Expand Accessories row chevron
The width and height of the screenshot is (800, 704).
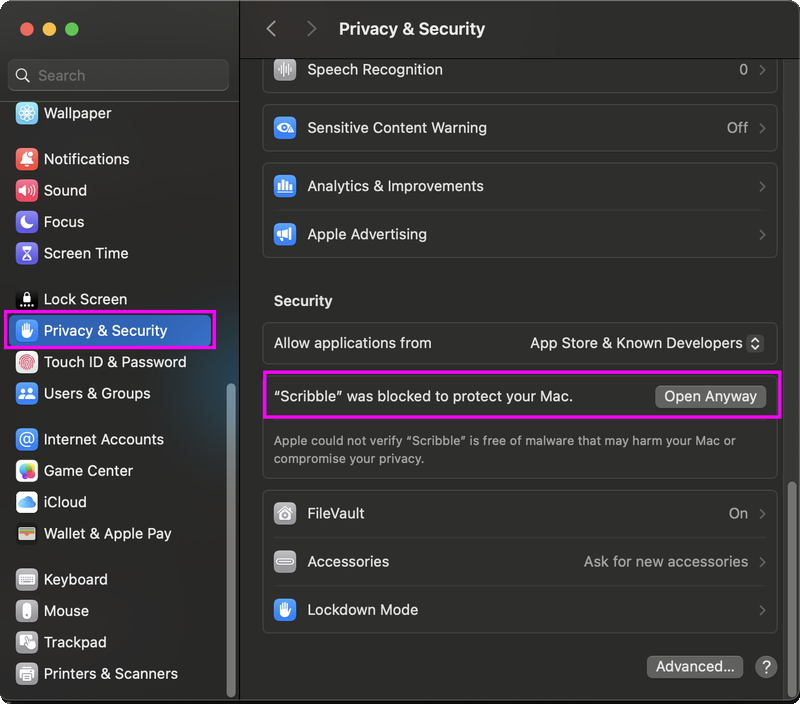tap(762, 562)
